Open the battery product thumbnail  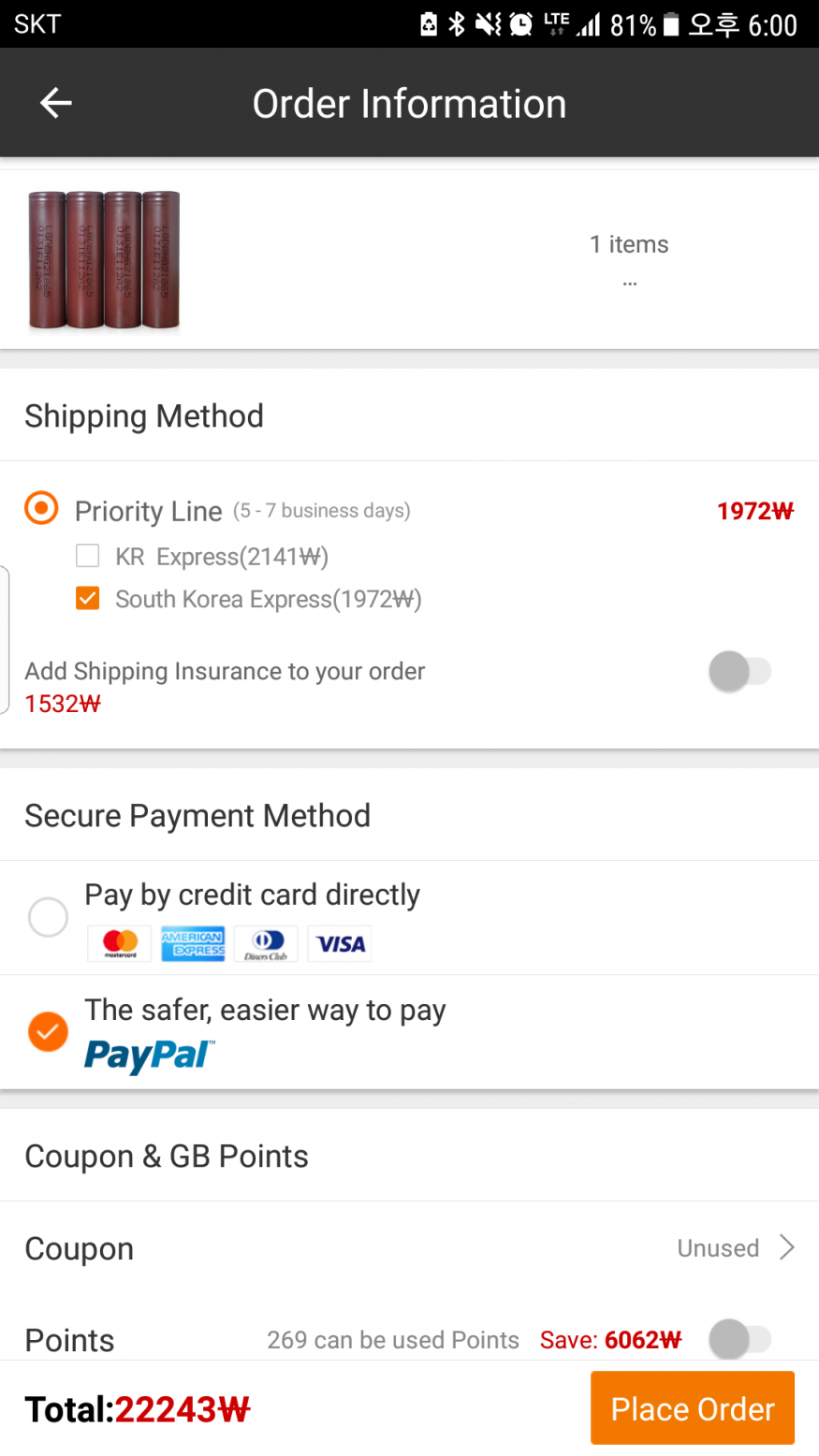coord(104,260)
